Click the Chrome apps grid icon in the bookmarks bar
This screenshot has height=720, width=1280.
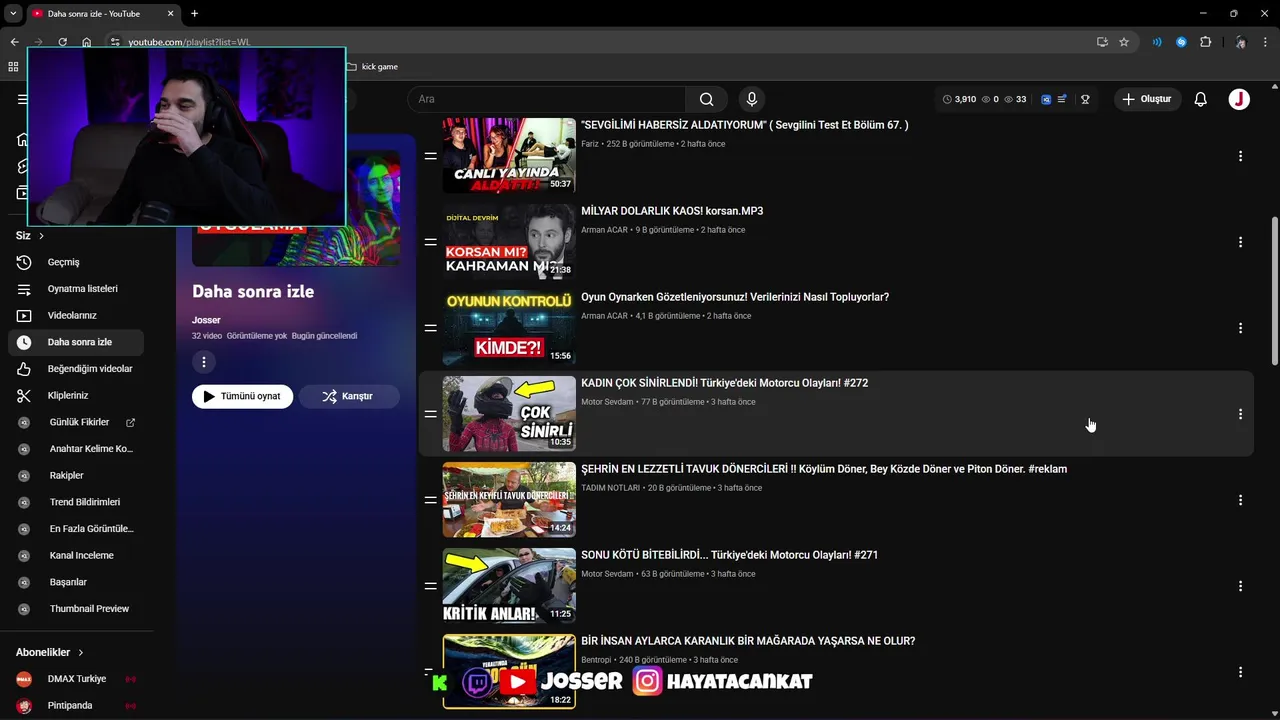click(13, 67)
